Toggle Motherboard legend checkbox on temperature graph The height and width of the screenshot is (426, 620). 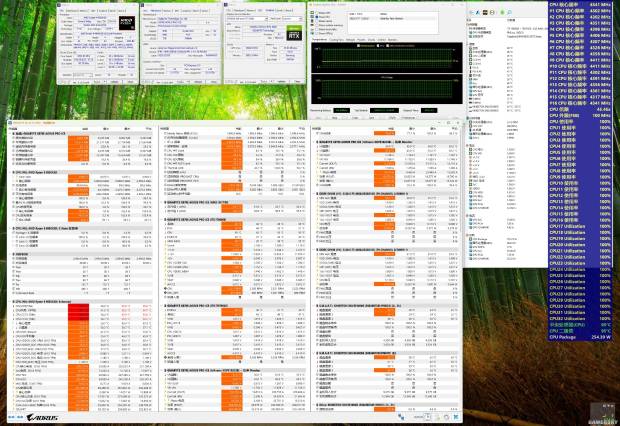tap(358, 45)
